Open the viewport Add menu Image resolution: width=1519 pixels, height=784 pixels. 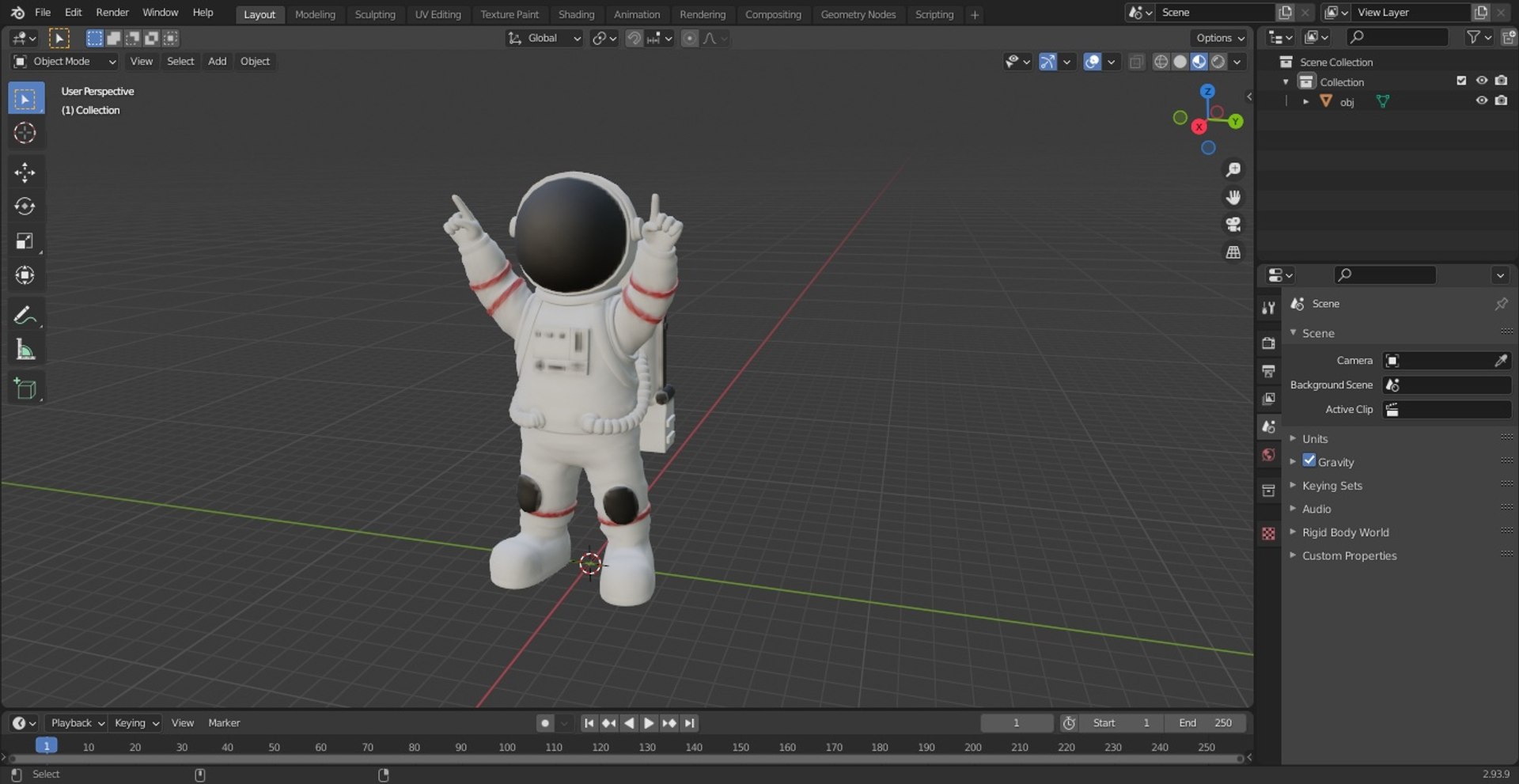click(217, 62)
